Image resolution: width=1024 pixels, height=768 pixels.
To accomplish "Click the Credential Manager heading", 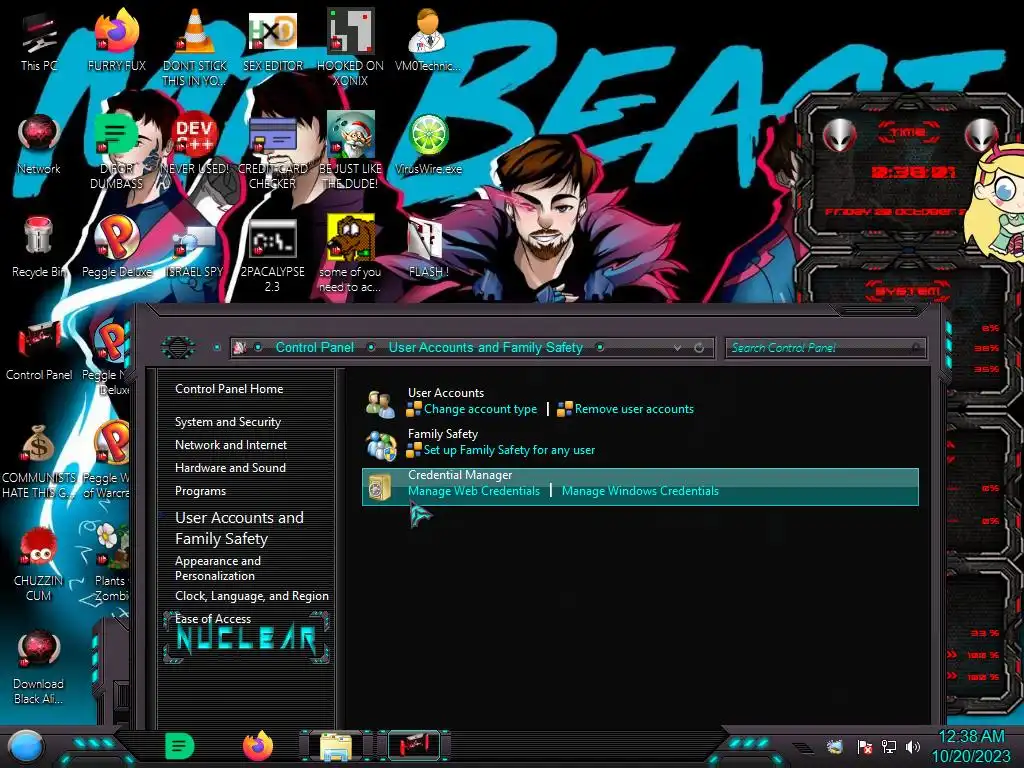I will tap(459, 475).
